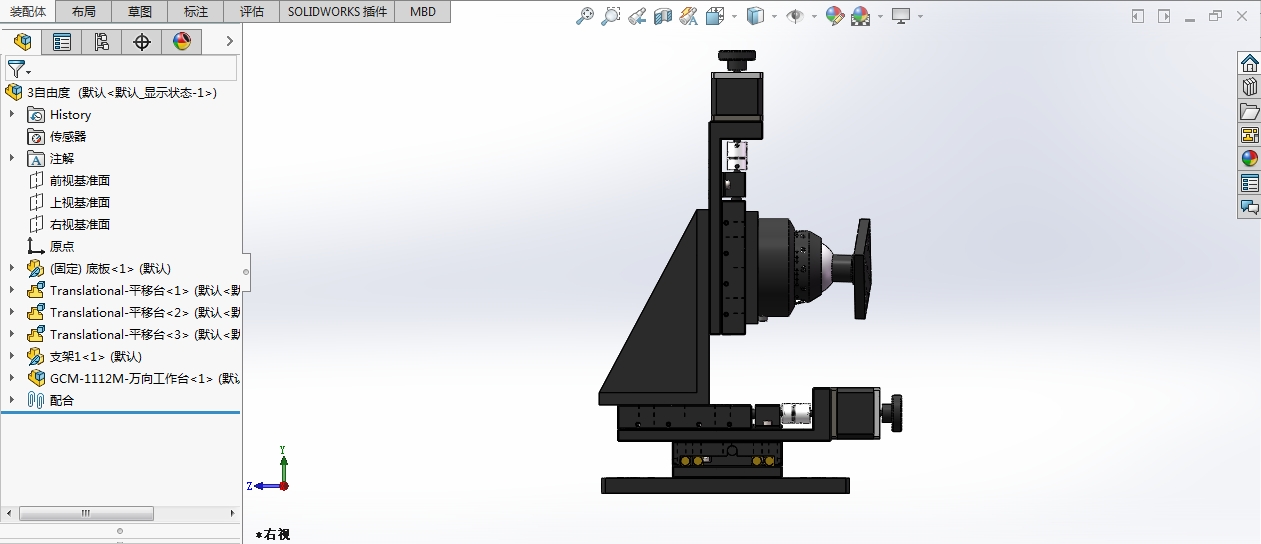
Task: Select 上视基准面 plane
Action: click(x=69, y=202)
